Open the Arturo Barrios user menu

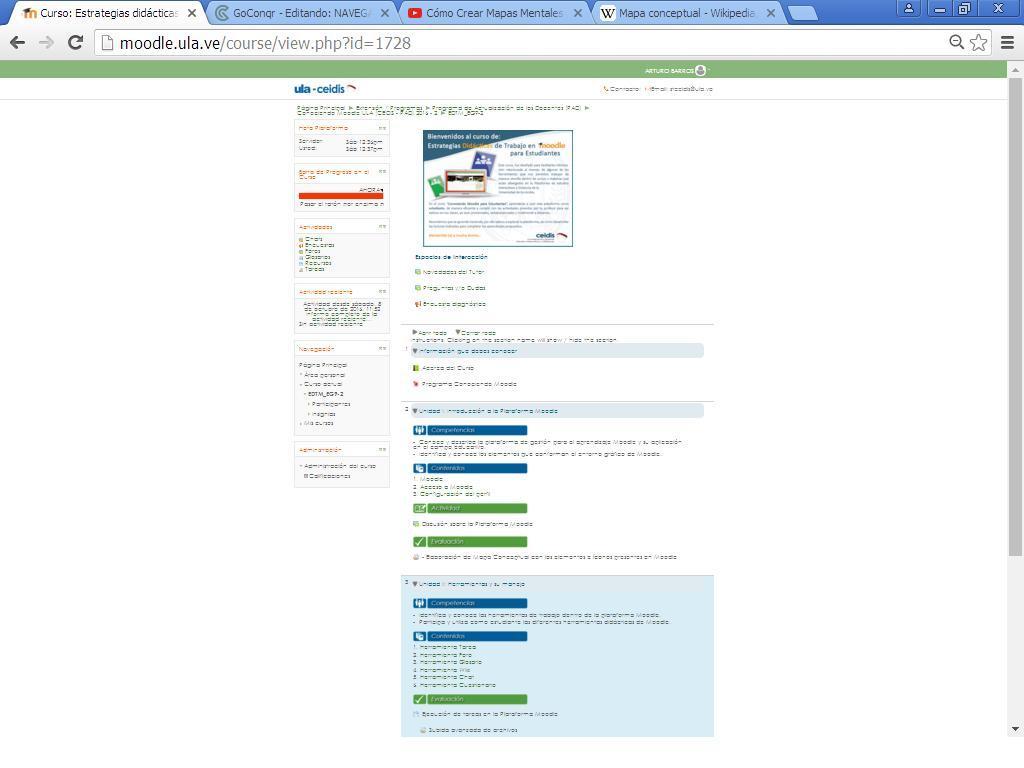pyautogui.click(x=676, y=71)
